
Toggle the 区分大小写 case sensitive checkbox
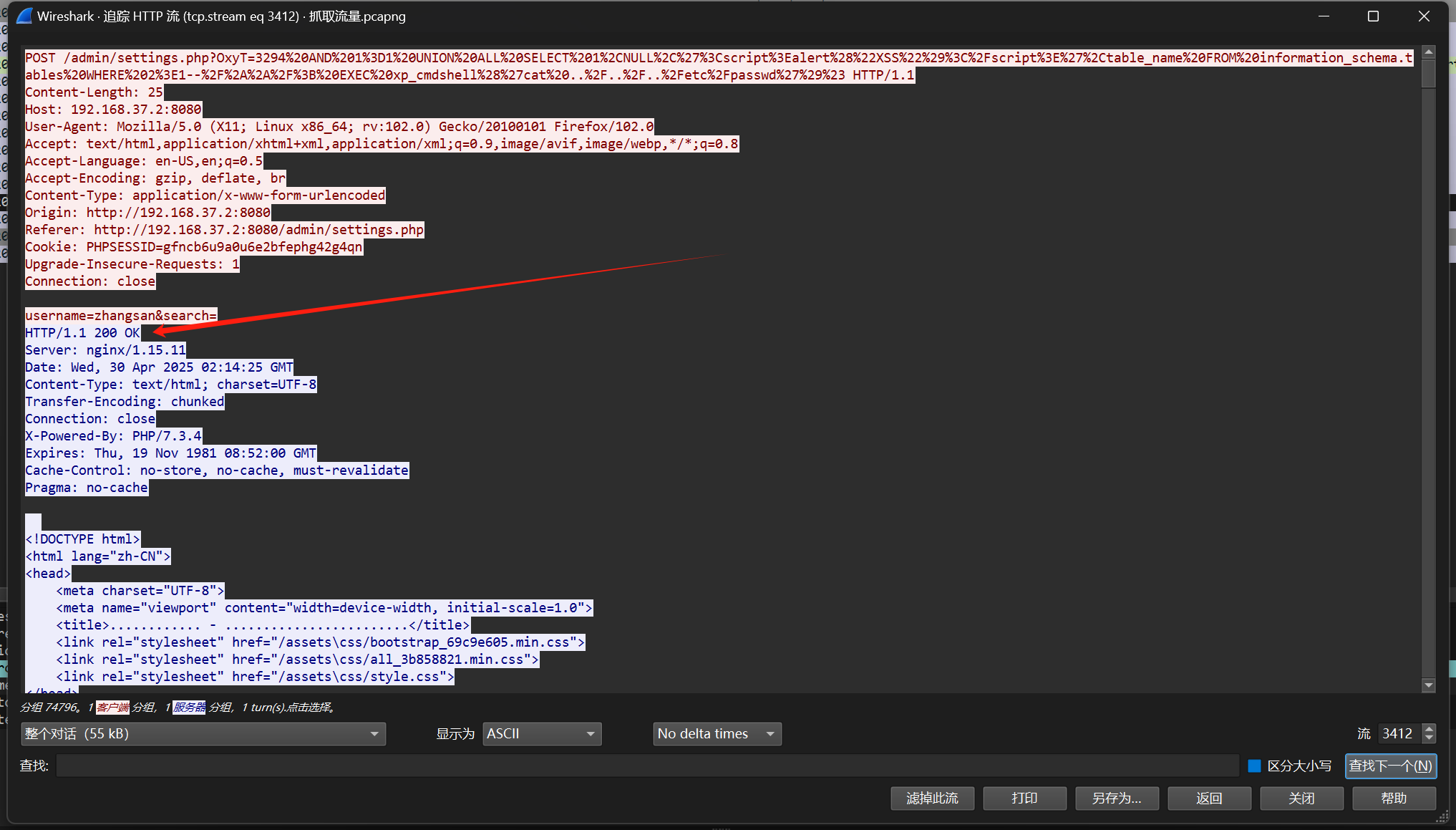pyautogui.click(x=1254, y=766)
